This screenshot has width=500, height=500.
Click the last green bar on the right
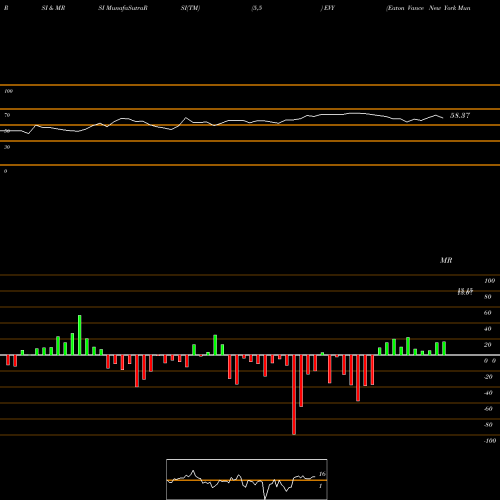click(x=444, y=348)
